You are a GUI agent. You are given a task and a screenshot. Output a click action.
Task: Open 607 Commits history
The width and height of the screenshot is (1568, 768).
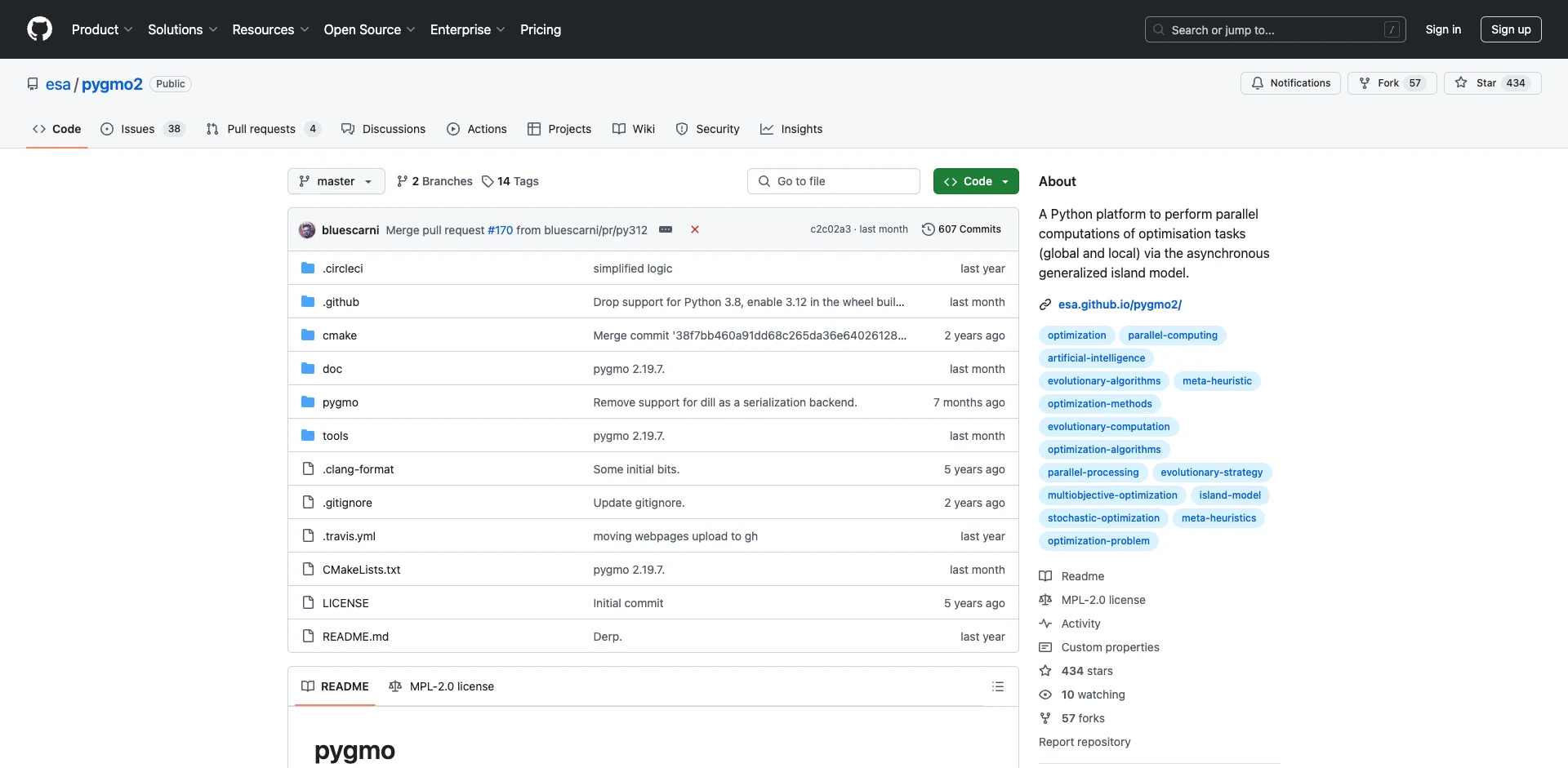pos(961,229)
